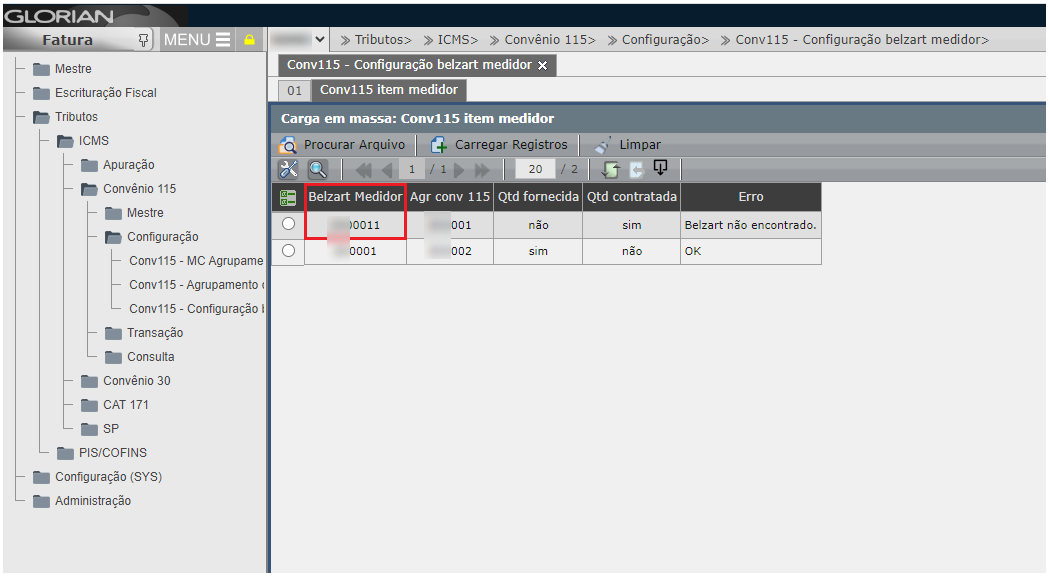Screen dimensions: 1050x578
Task: Expand the PIS/COFINS folder
Action: (x=65, y=453)
